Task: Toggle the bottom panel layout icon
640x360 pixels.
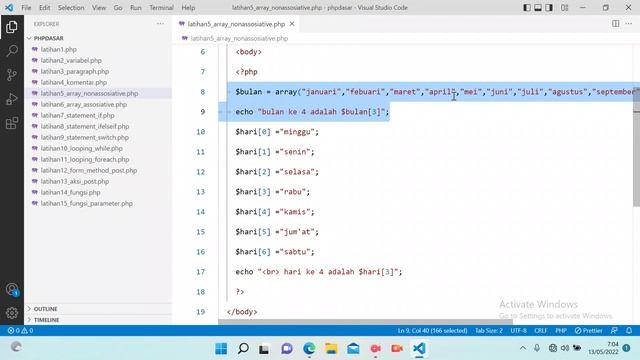Action: 538,7
